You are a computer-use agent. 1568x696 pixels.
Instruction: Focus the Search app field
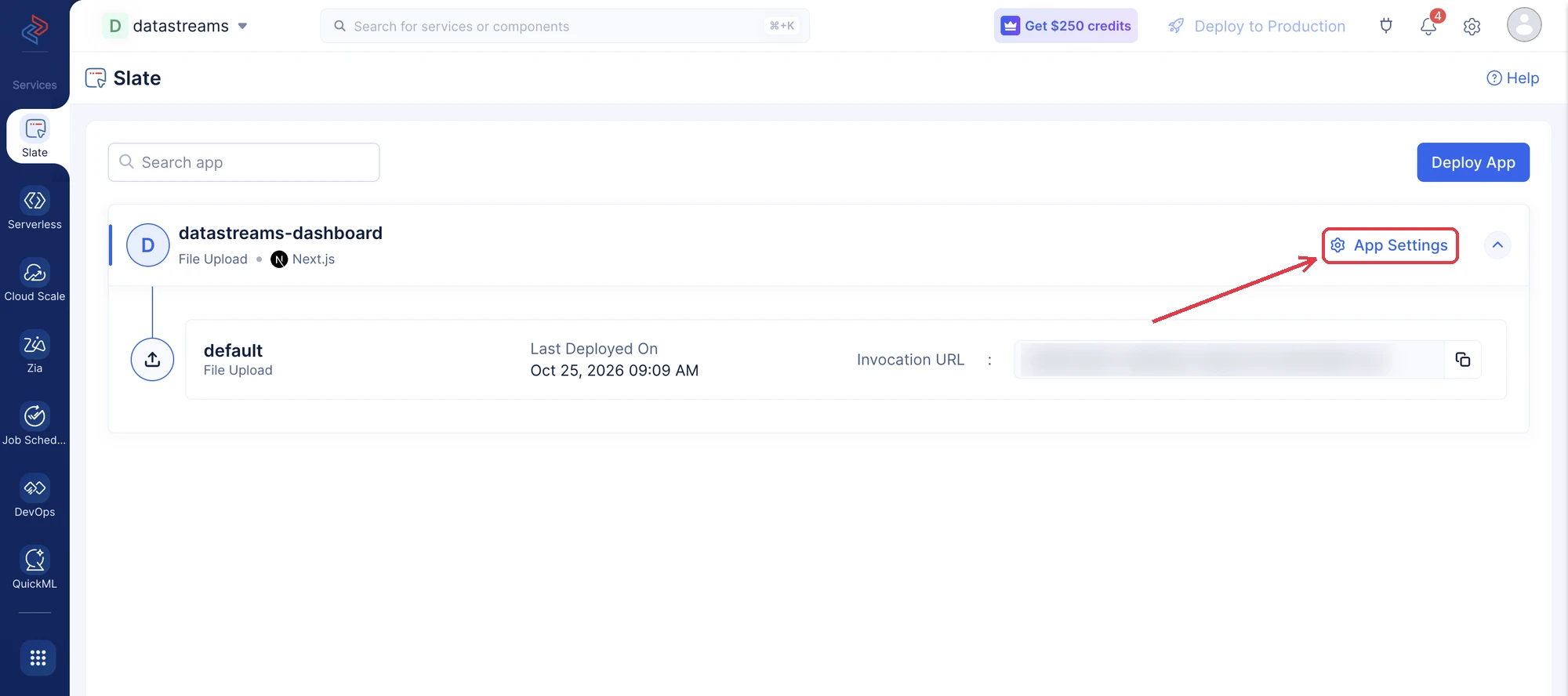tap(244, 162)
